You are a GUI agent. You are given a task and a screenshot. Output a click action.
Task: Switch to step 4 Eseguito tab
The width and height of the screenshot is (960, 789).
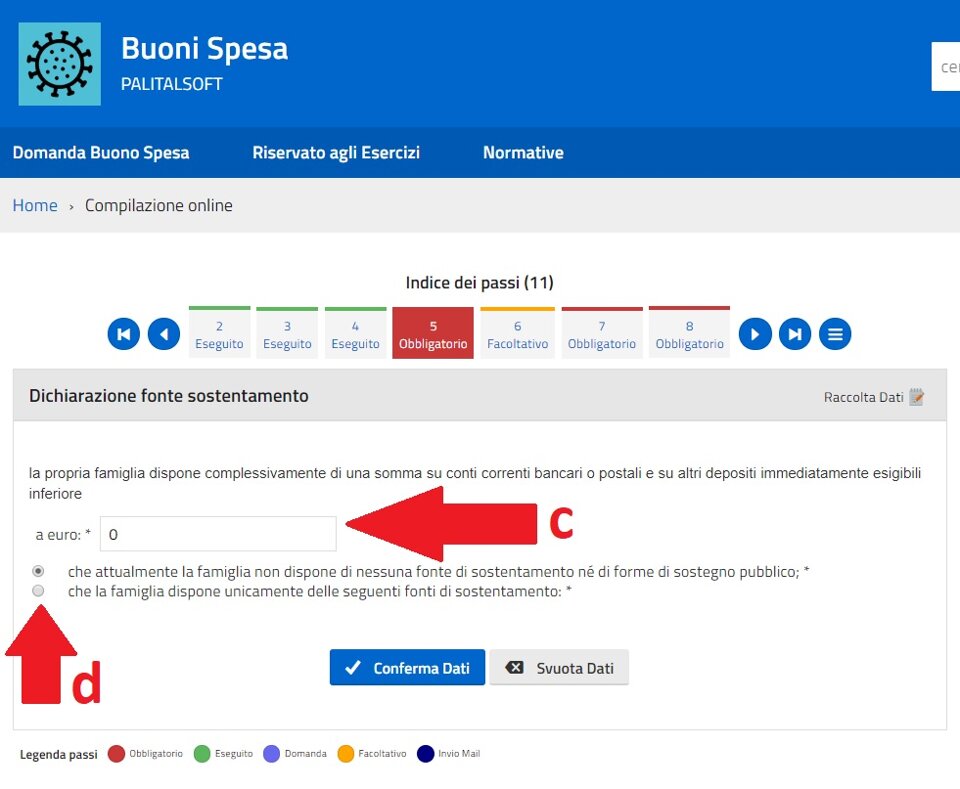(x=355, y=334)
